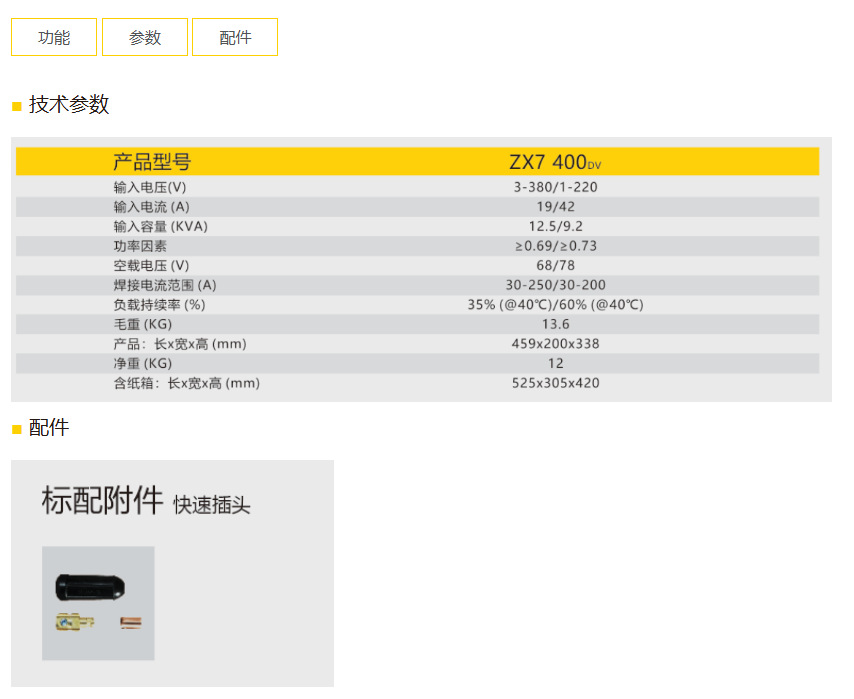Select the net weight value 12
The image size is (854, 699).
[x=556, y=364]
